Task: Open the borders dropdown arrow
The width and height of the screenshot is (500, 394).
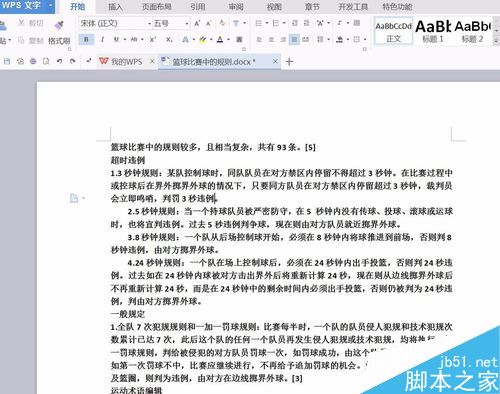Action: (x=365, y=40)
